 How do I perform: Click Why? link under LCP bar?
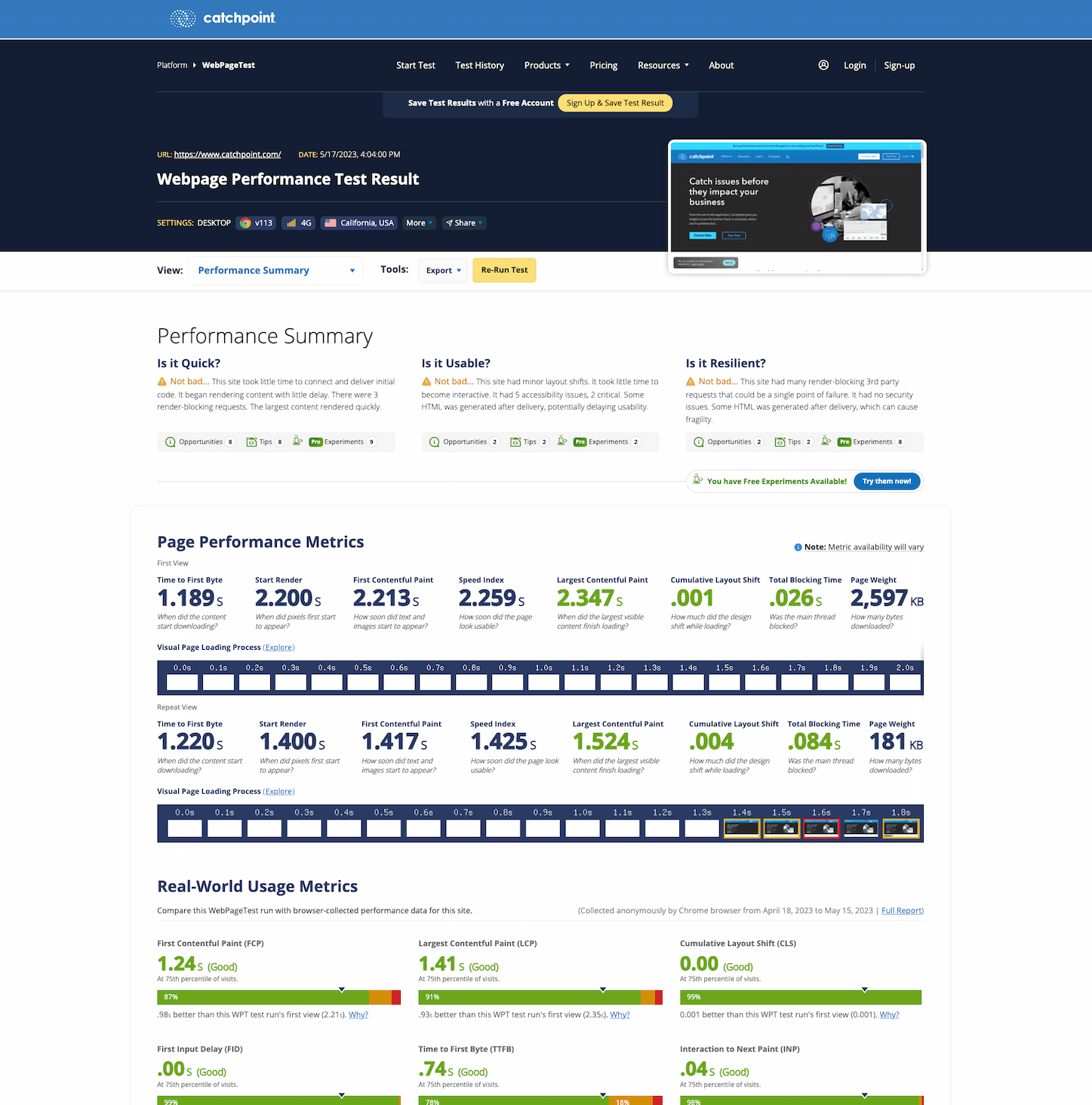(620, 1014)
